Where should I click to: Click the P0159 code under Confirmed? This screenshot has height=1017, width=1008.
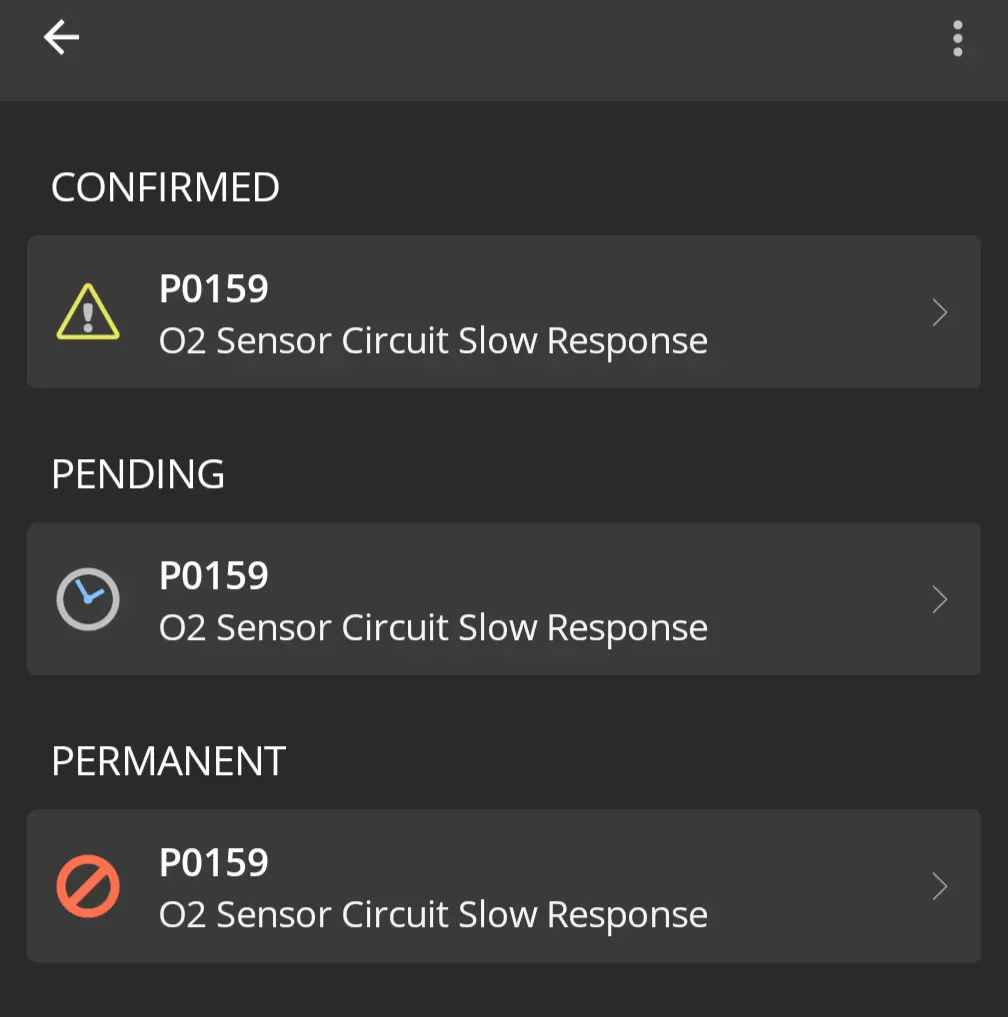coord(214,289)
